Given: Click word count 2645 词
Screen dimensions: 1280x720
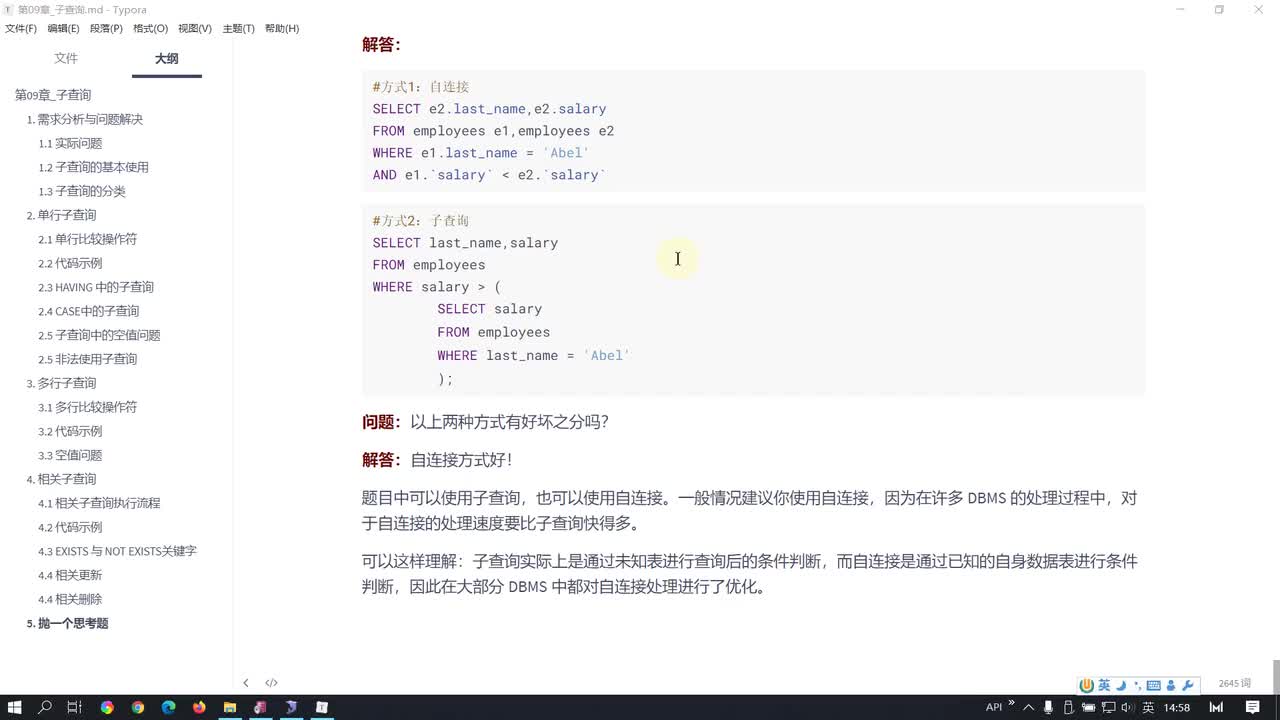Looking at the screenshot, I should pos(1235,683).
